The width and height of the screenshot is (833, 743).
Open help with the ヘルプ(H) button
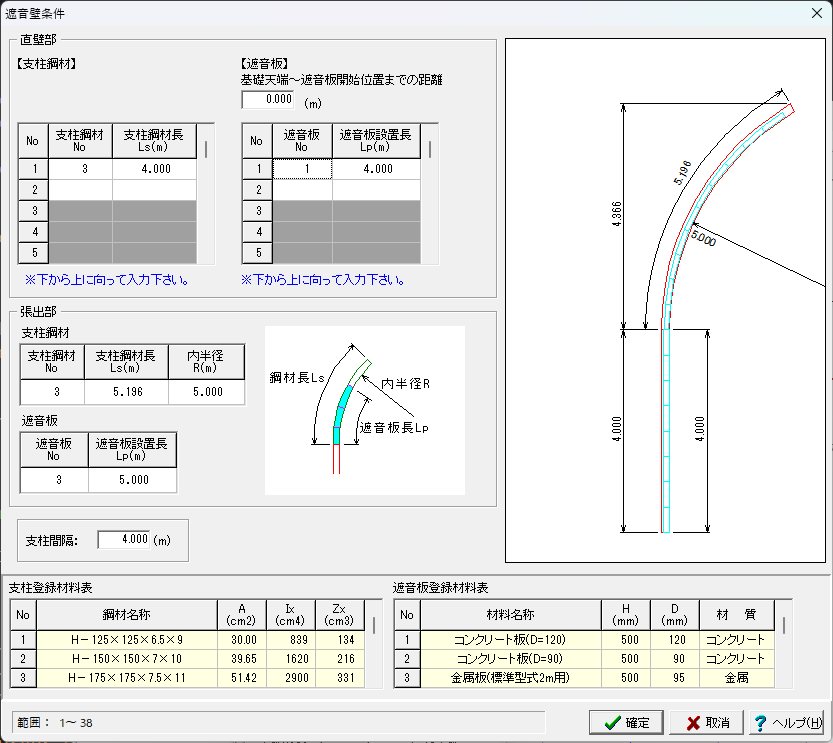(x=787, y=722)
